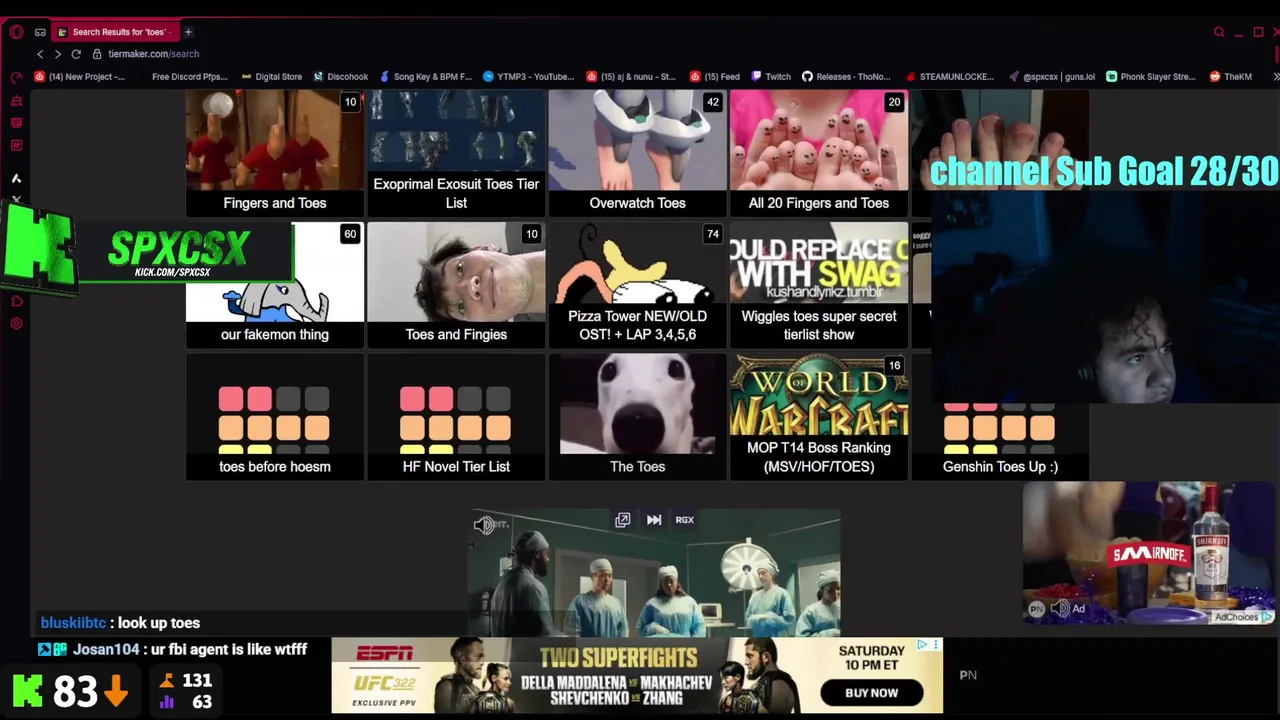Expand the bookmarks overflow chevron
Viewport: 1280px width, 720px height.
point(1275,77)
